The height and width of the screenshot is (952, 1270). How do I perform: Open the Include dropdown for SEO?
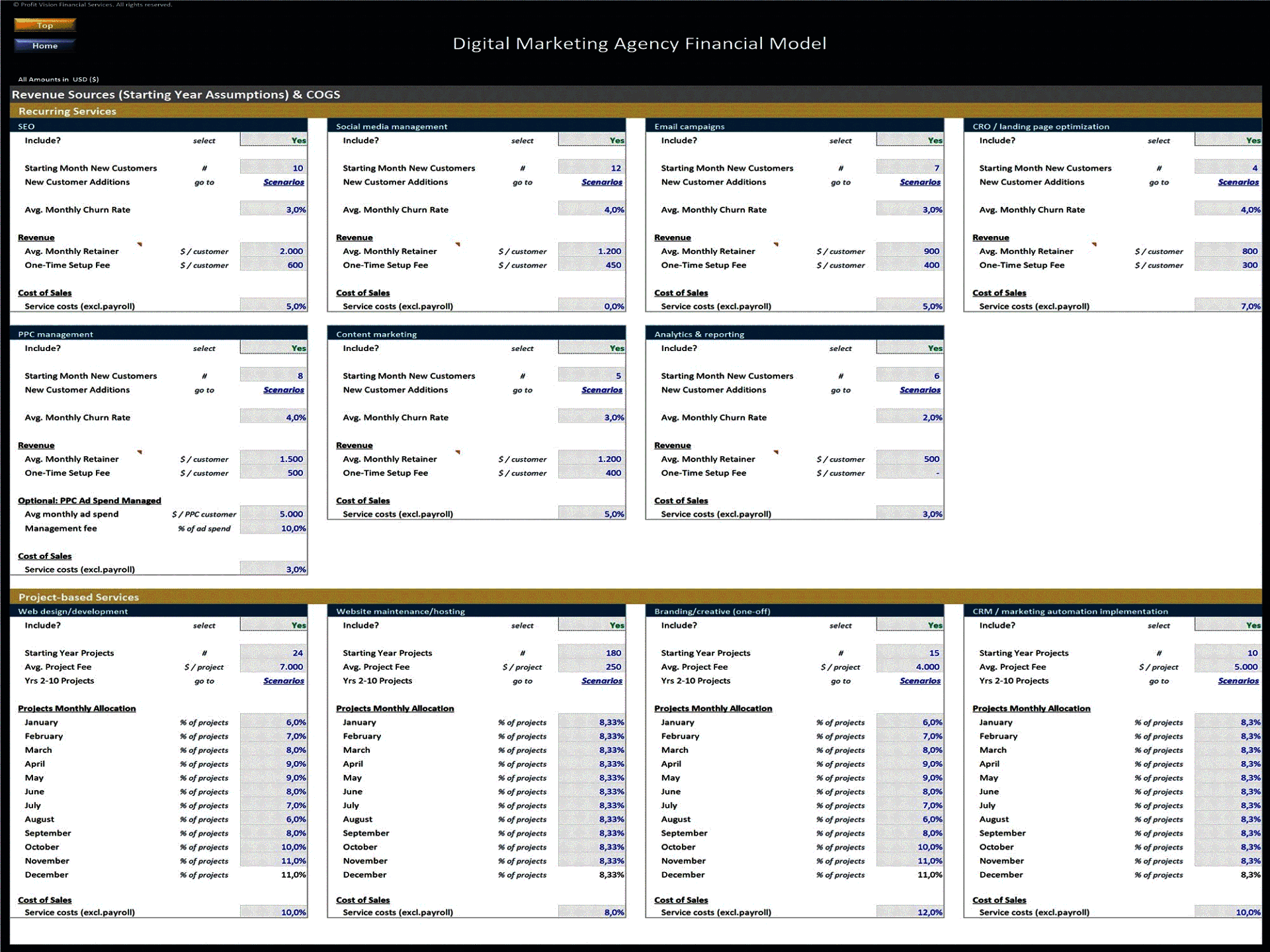click(273, 140)
